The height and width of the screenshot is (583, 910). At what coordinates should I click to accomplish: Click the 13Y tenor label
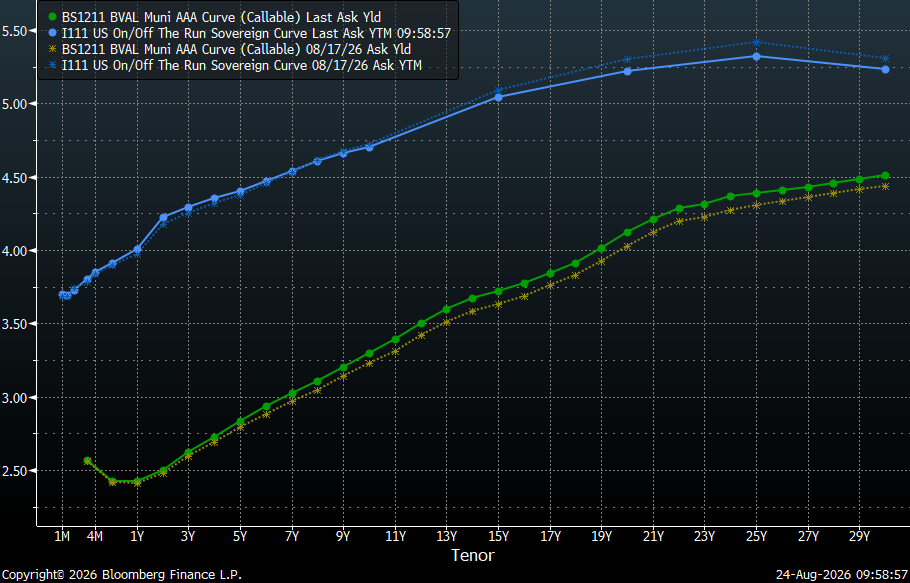[446, 537]
